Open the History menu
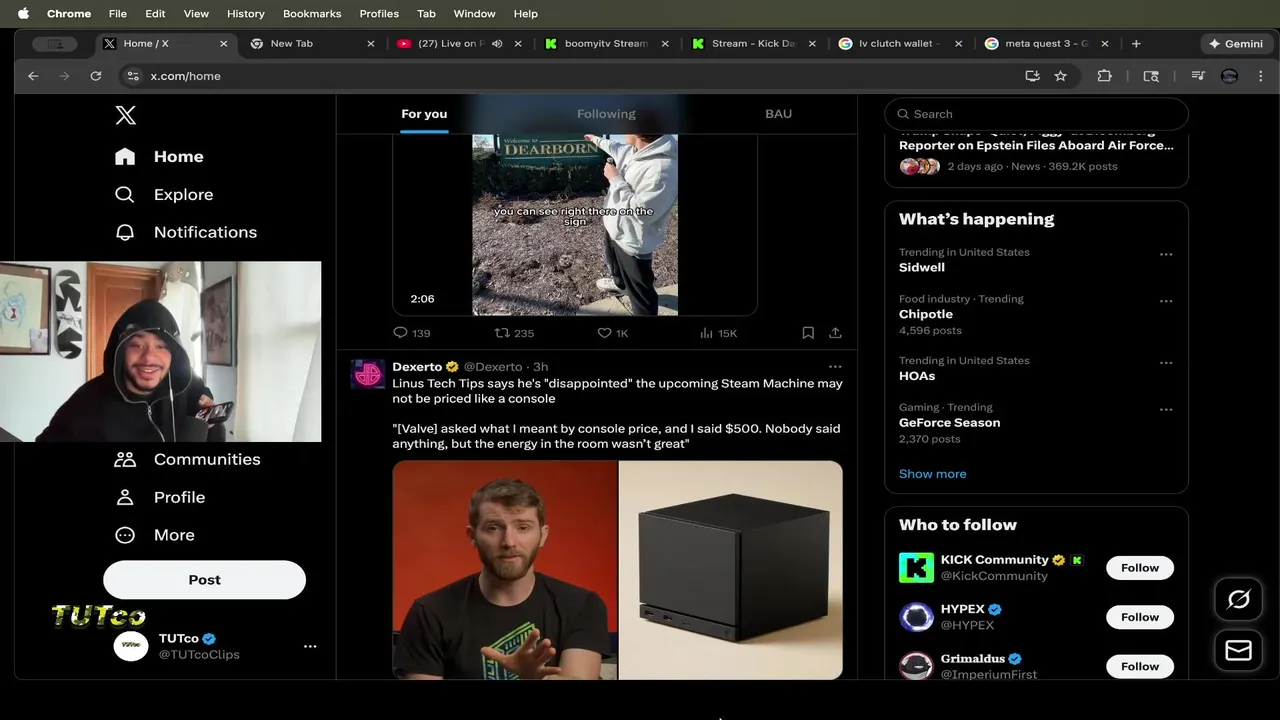The width and height of the screenshot is (1280, 720). click(x=245, y=14)
